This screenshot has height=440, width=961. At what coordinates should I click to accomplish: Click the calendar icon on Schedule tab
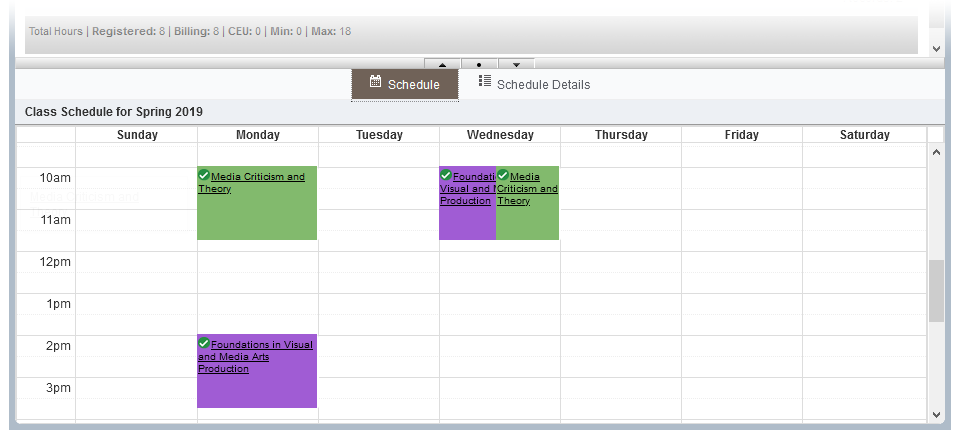(376, 82)
